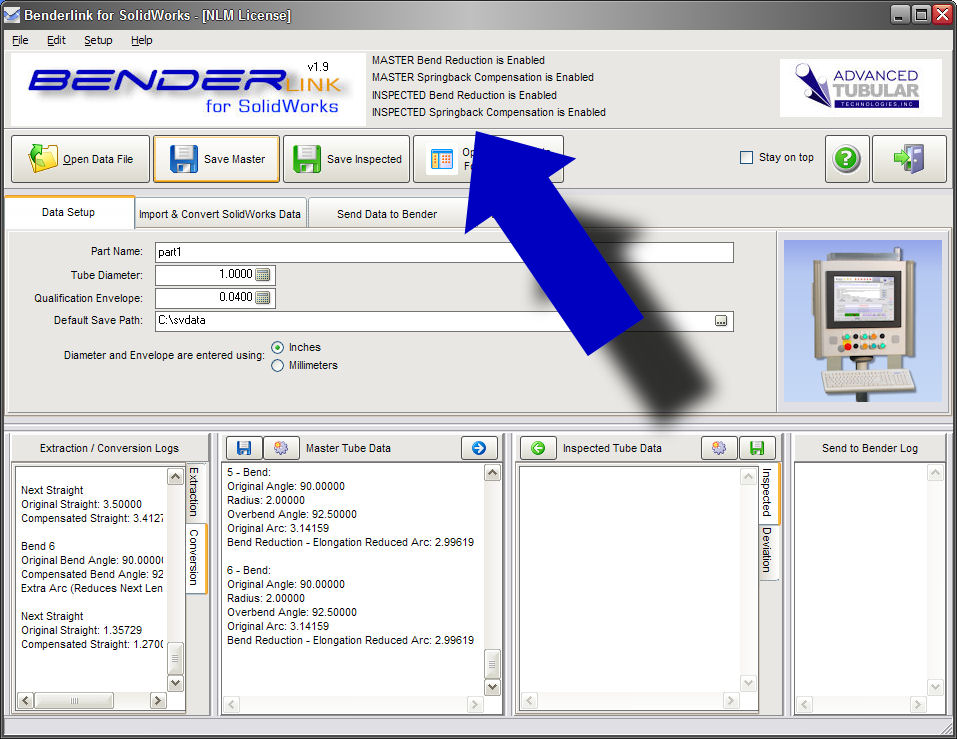Click the Part Name input field

[443, 253]
